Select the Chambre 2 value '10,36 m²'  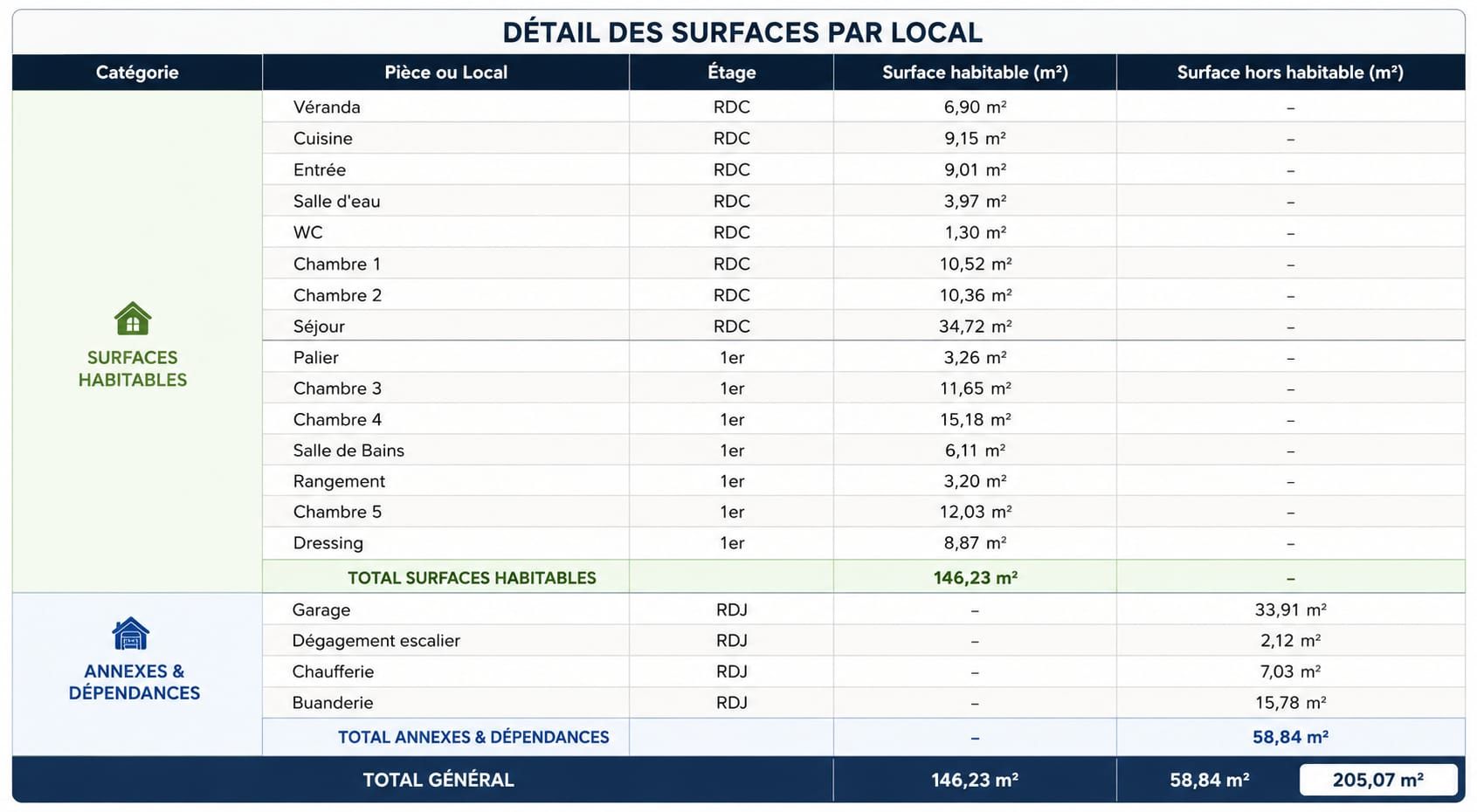click(976, 296)
